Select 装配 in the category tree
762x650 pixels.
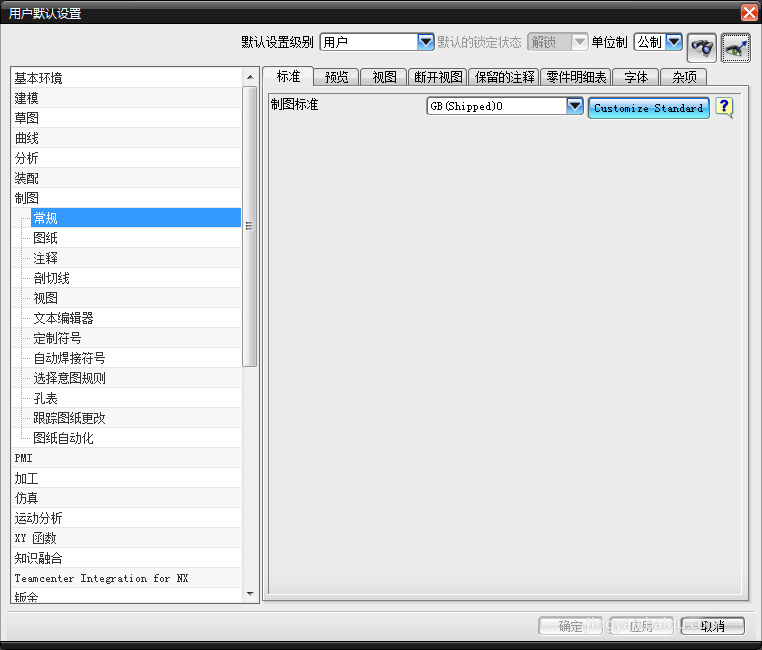click(126, 178)
